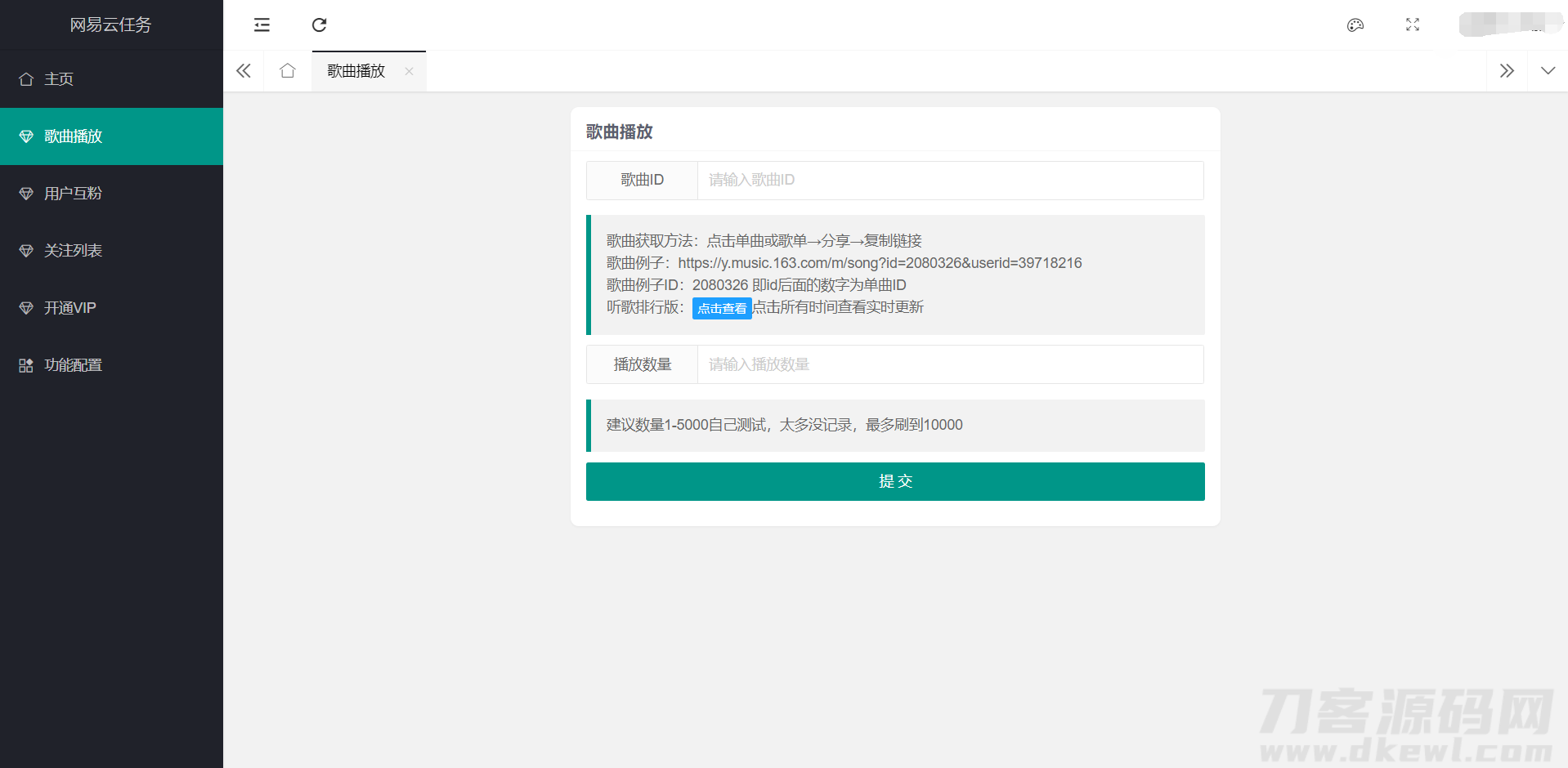The image size is (1568, 768).
Task: Go to 关注列表 in the sidebar
Action: (x=74, y=251)
